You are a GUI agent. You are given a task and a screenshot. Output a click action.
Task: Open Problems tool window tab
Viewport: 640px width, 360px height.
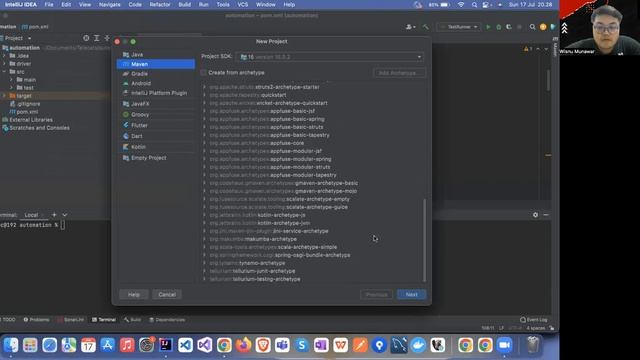point(36,320)
